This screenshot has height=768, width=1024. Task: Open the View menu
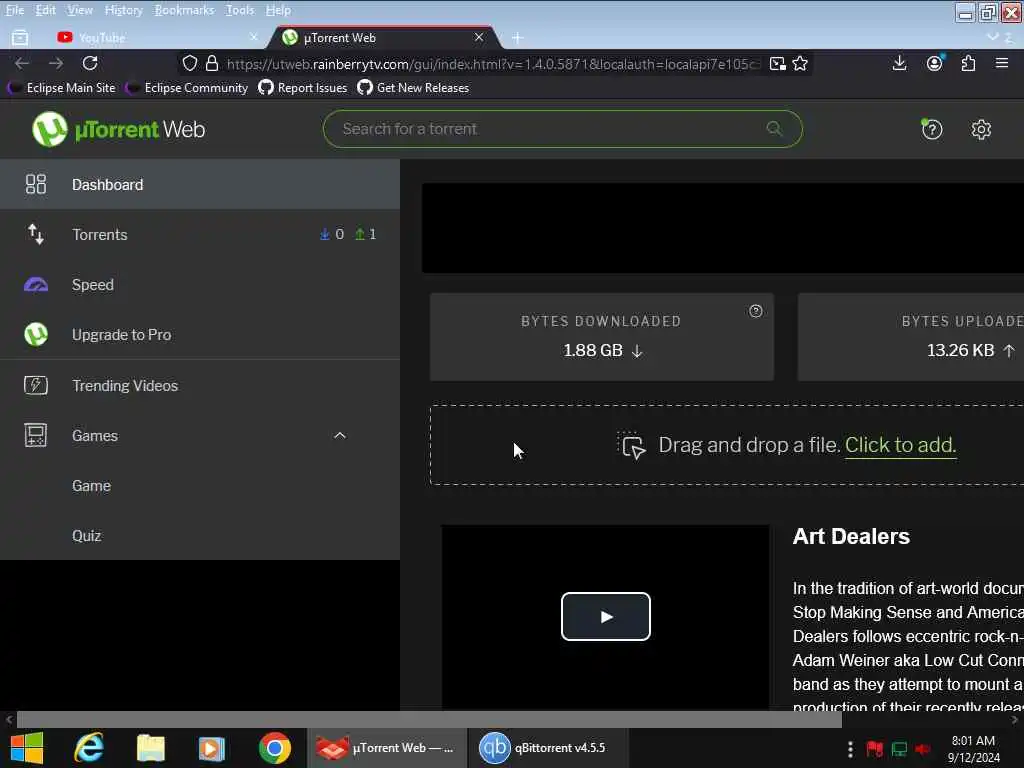[80, 10]
